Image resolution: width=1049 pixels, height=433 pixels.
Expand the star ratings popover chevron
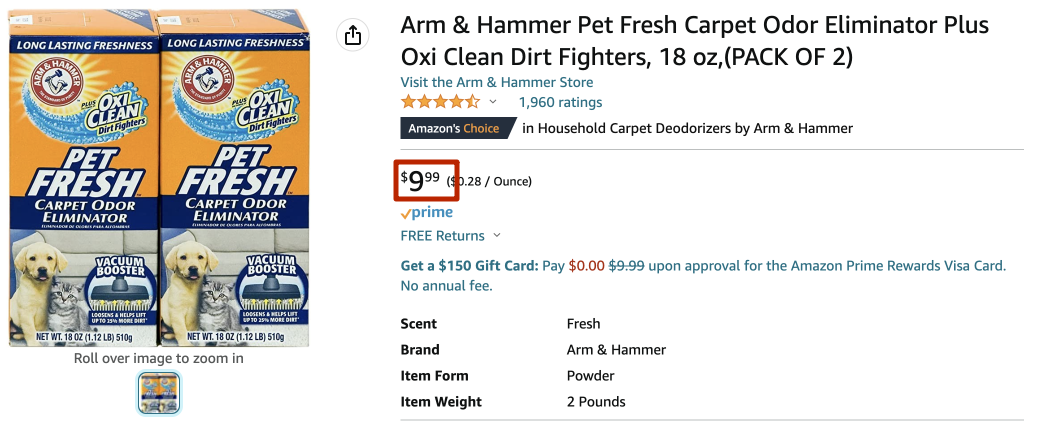click(x=493, y=102)
